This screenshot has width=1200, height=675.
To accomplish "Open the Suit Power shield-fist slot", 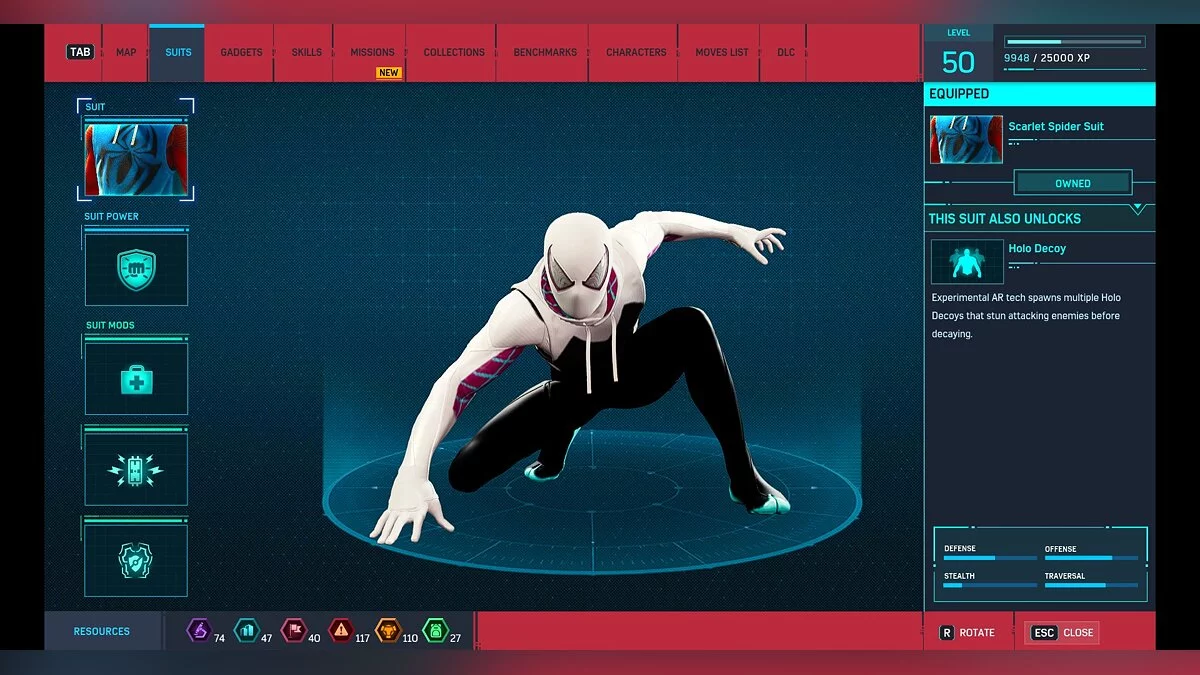I will click(136, 270).
